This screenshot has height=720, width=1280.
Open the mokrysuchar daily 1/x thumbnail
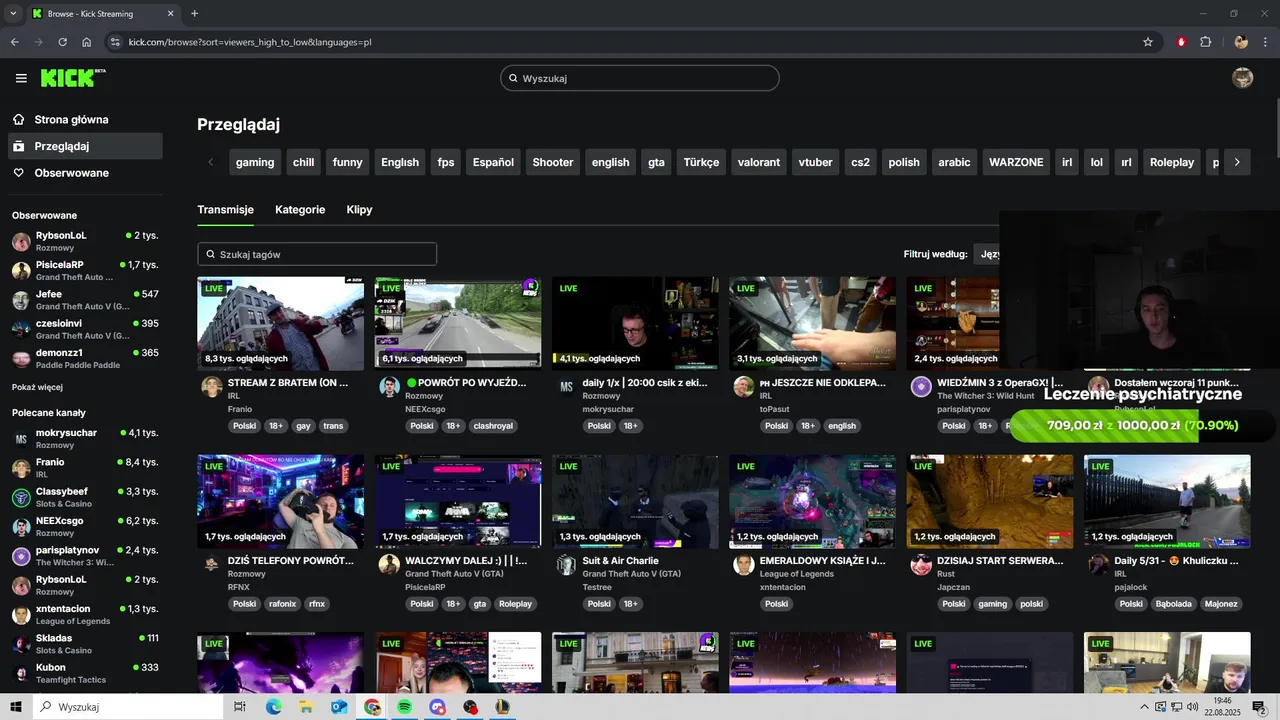tap(635, 323)
